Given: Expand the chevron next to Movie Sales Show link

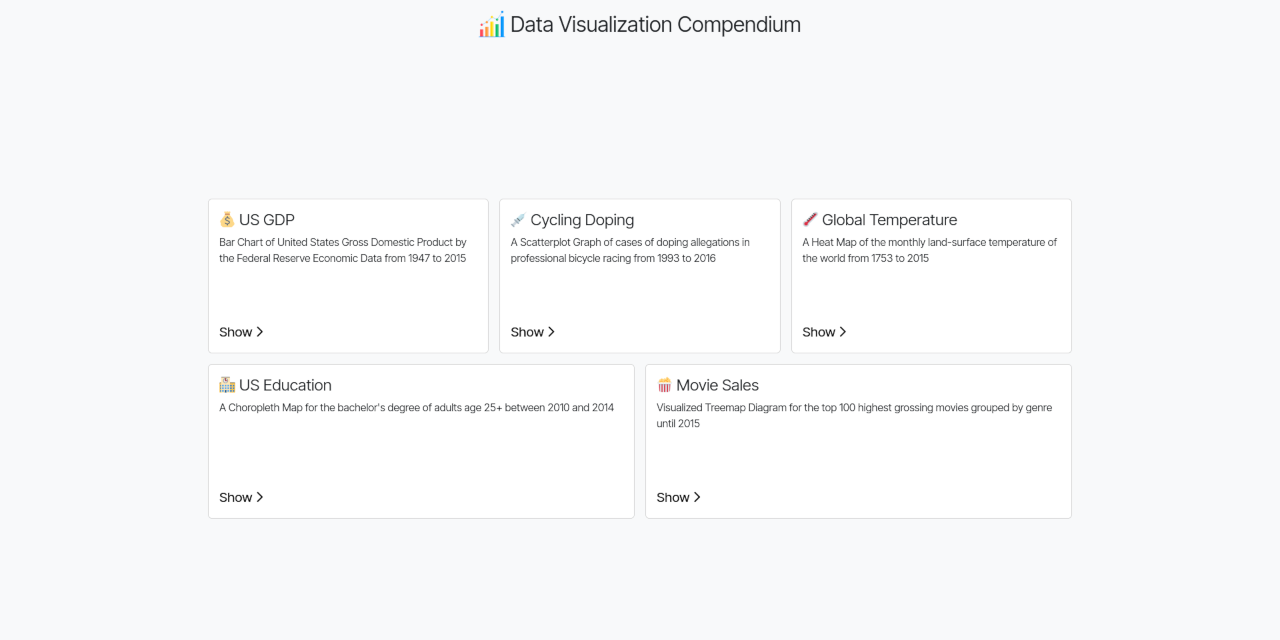Looking at the screenshot, I should click(x=696, y=497).
